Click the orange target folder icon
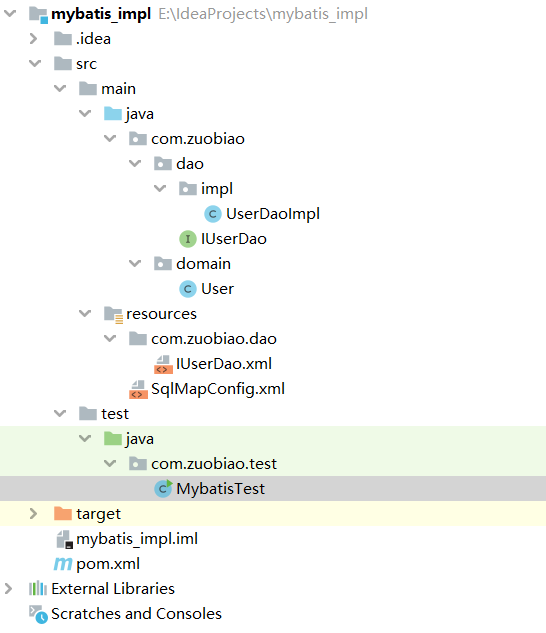The width and height of the screenshot is (546, 633). click(x=63, y=514)
